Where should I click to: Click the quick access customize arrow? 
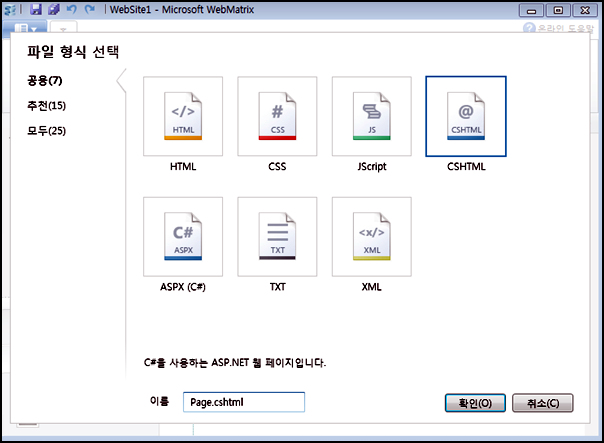click(63, 29)
